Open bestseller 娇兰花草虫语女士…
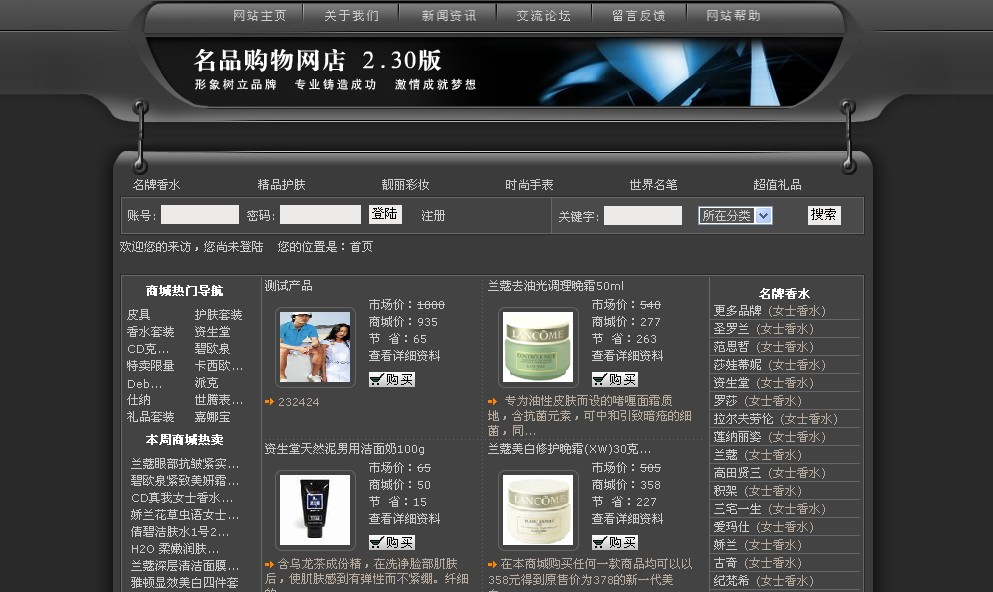 185,515
